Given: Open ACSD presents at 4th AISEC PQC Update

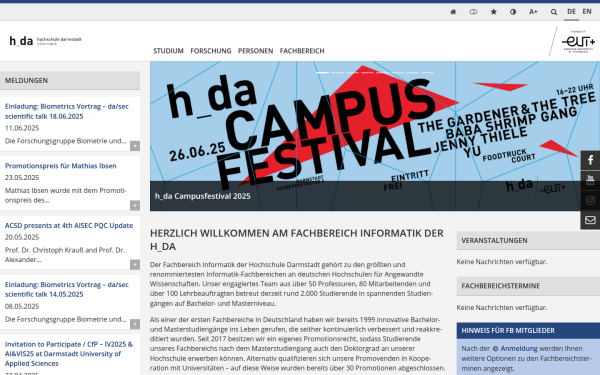Looking at the screenshot, I should pyautogui.click(x=69, y=226).
